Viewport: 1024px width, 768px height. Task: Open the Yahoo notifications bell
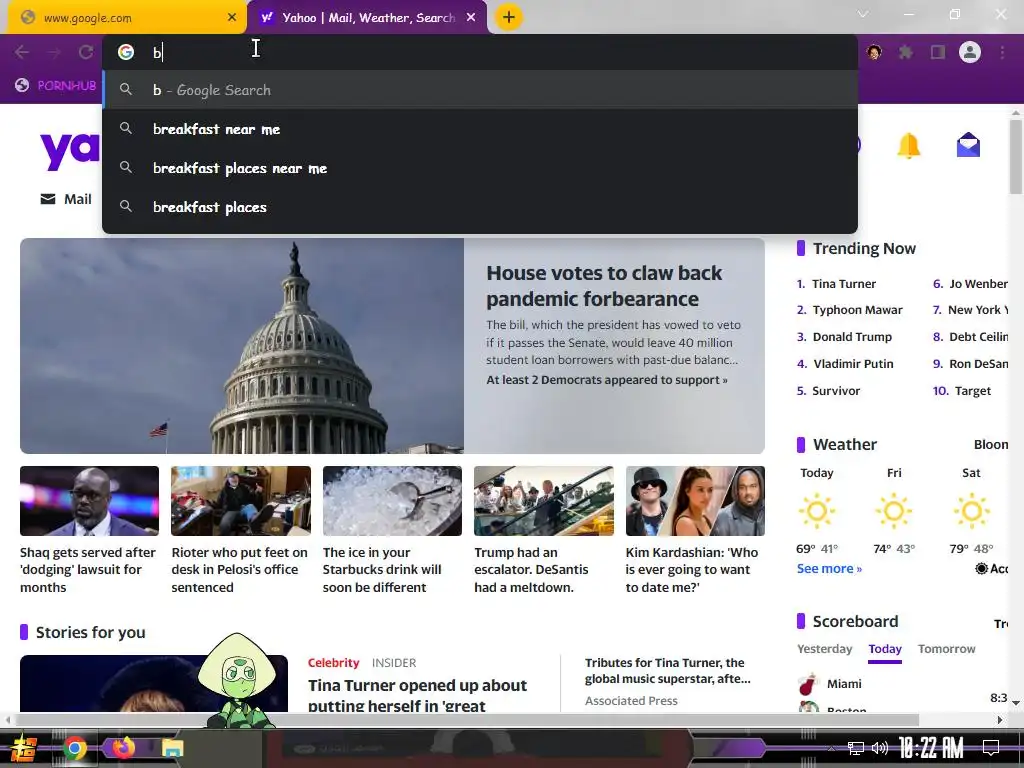pos(908,146)
